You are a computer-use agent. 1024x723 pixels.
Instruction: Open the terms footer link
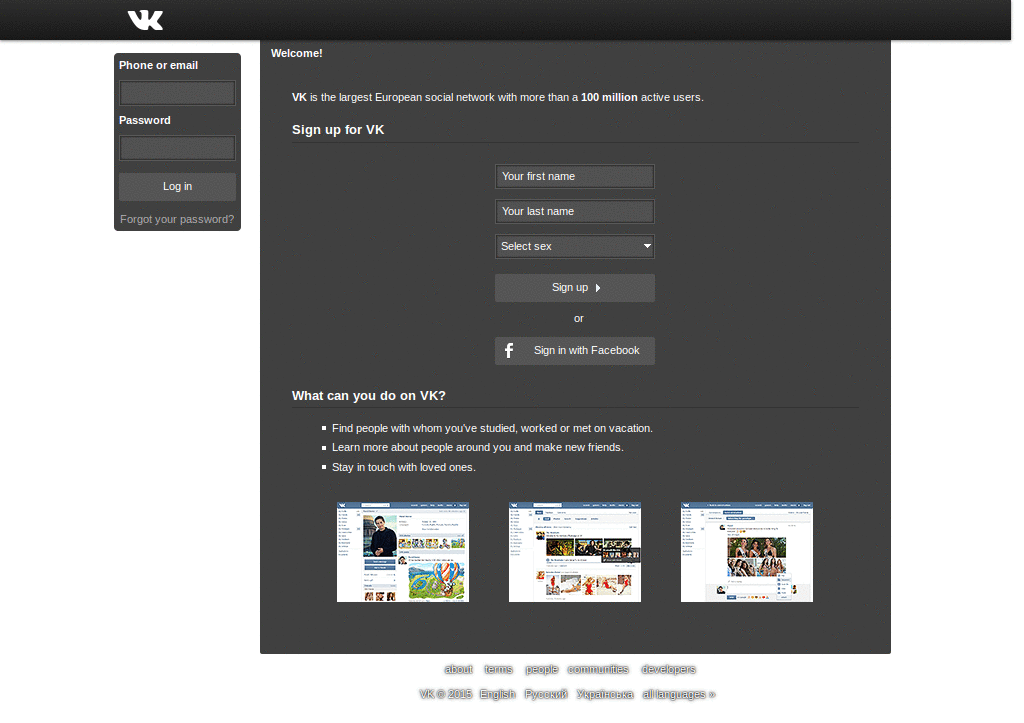pos(498,669)
